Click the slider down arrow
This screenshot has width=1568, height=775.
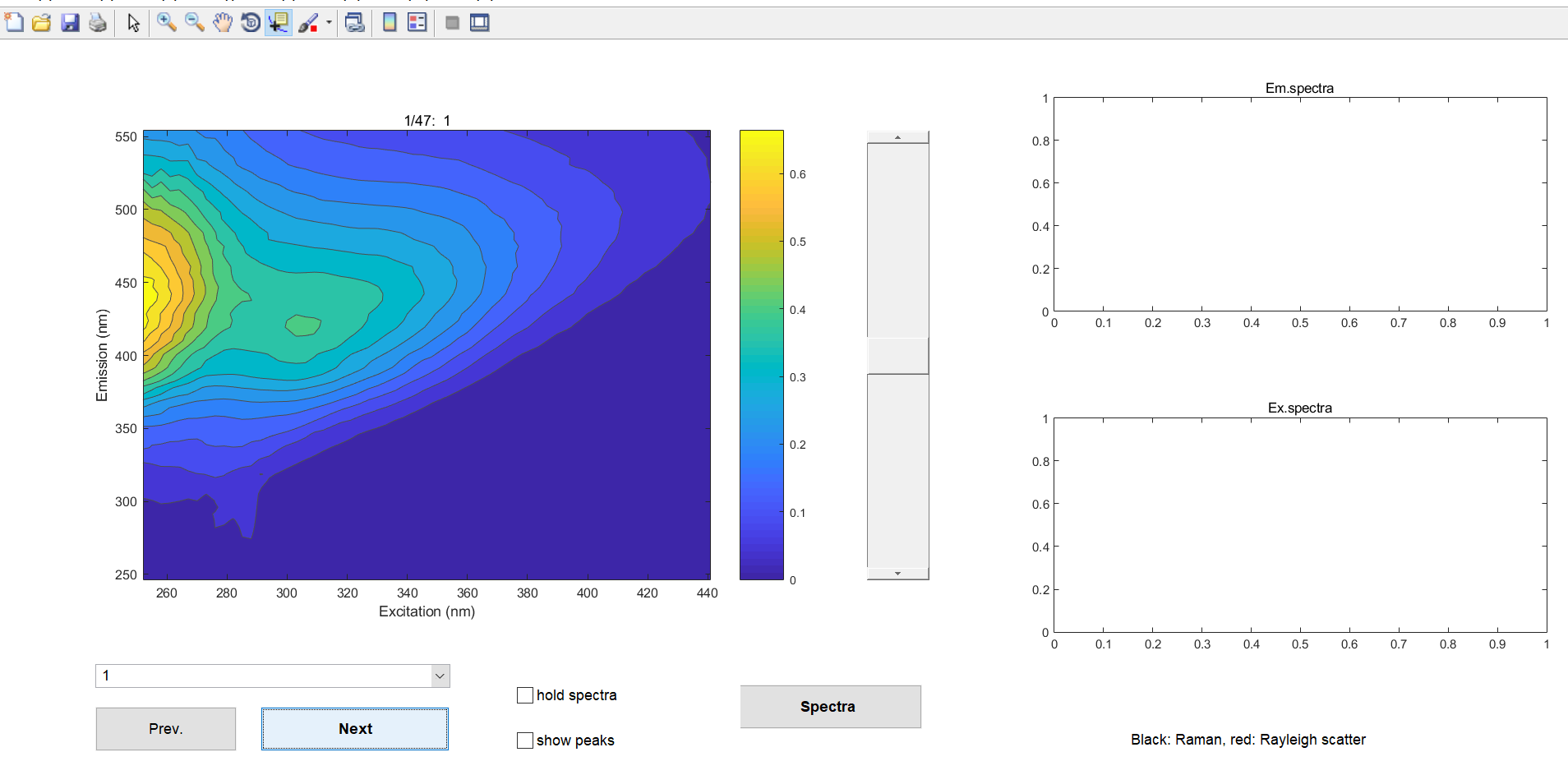coord(898,574)
